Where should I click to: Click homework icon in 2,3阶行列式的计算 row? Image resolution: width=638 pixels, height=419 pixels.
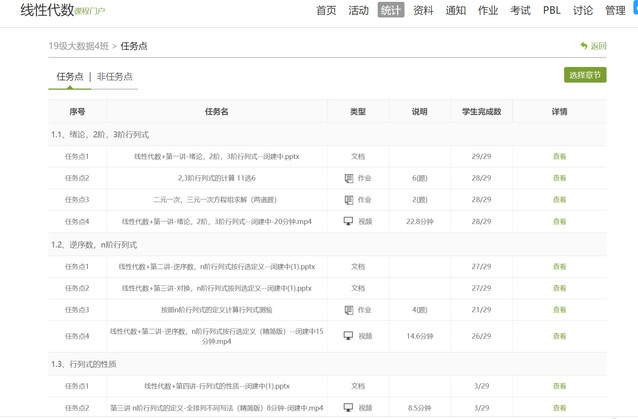pyautogui.click(x=349, y=178)
